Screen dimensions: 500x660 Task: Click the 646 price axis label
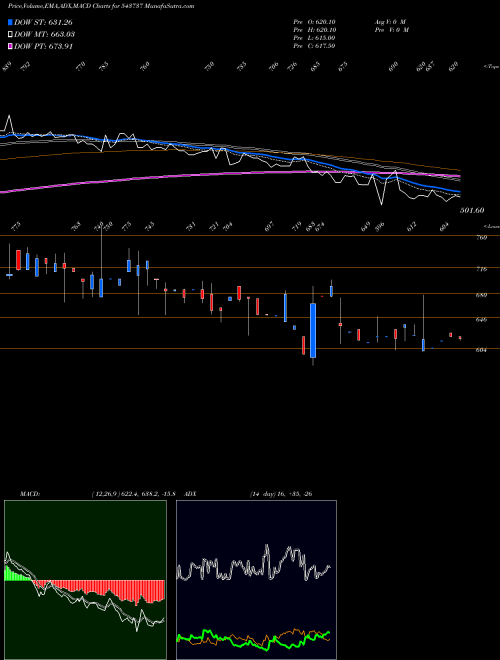click(481, 320)
